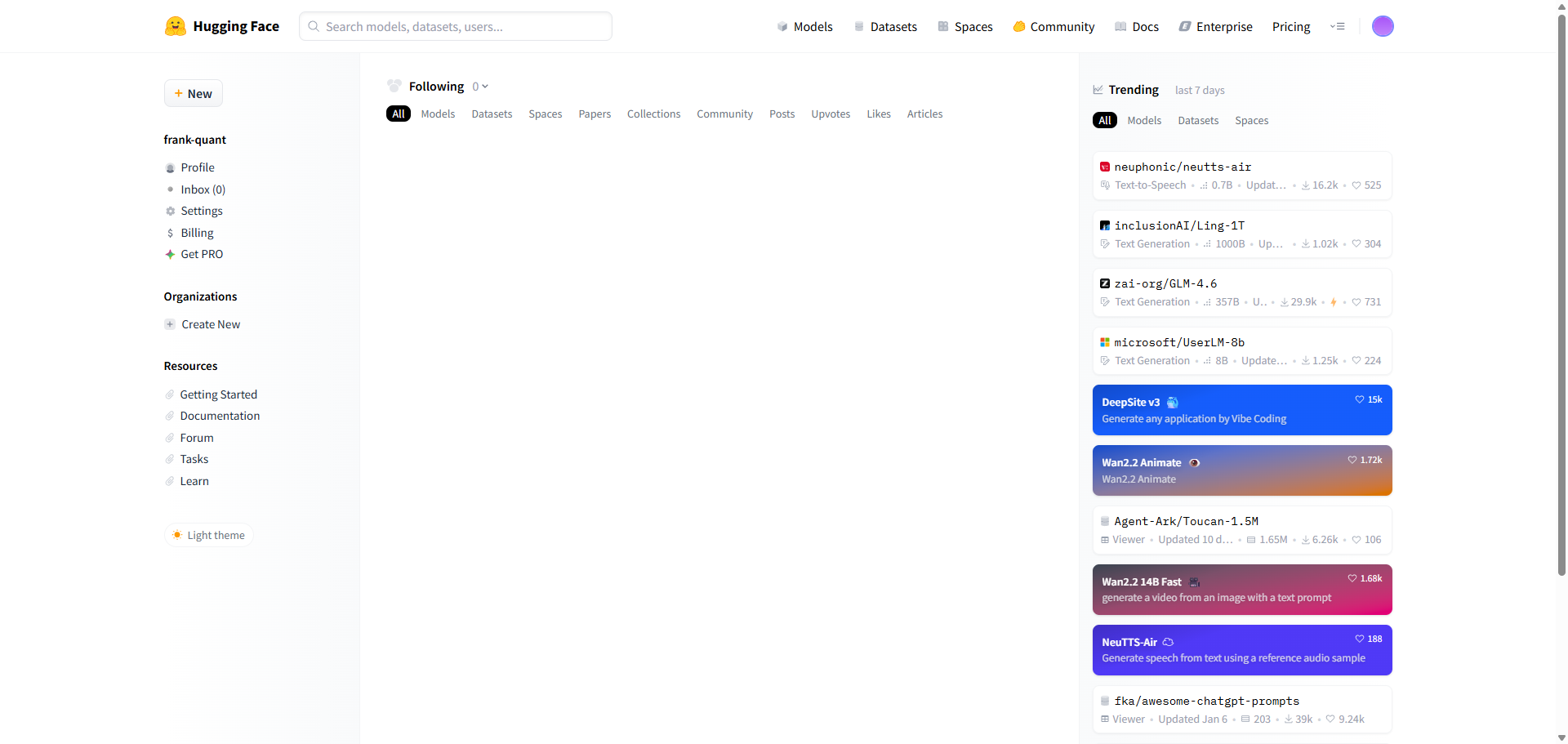Open the New creation dropdown
1568x744 pixels.
pyautogui.click(x=194, y=93)
